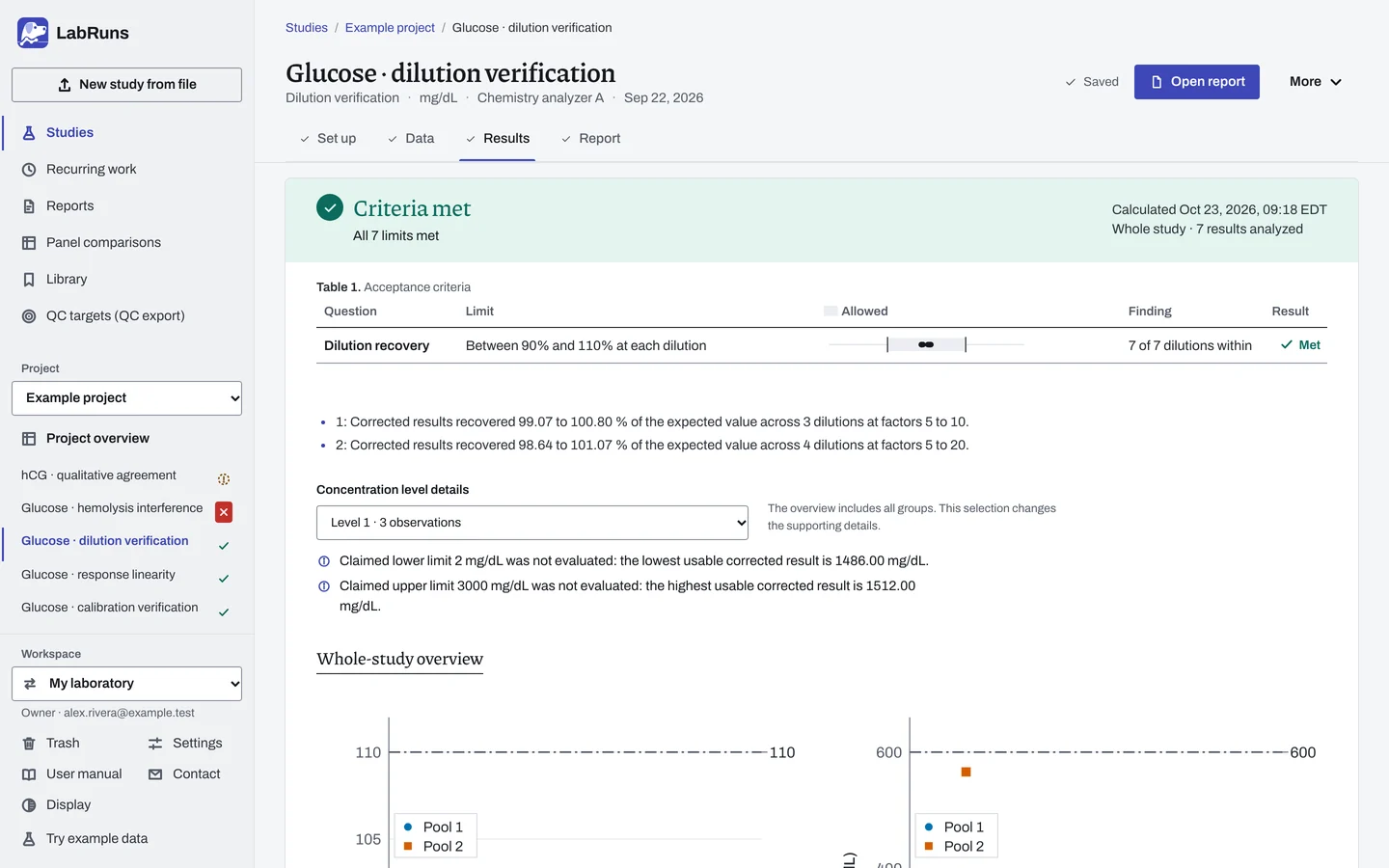Open Reports document icon

(x=29, y=206)
